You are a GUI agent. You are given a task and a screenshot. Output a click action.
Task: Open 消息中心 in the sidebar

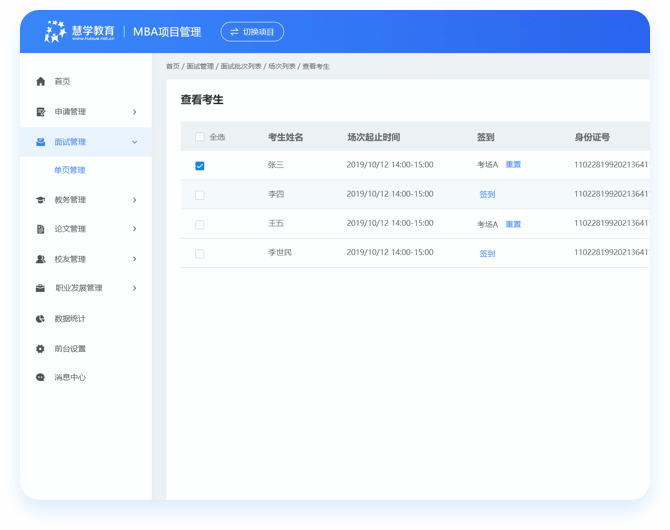pyautogui.click(x=70, y=378)
